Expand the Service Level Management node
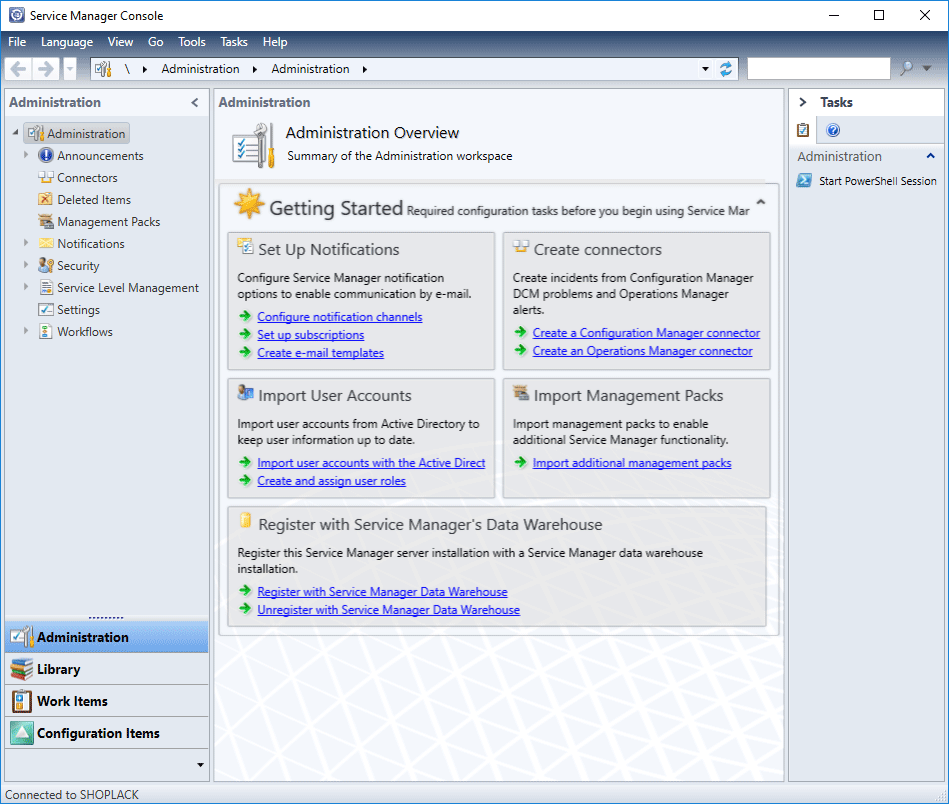The image size is (949, 804). click(25, 287)
